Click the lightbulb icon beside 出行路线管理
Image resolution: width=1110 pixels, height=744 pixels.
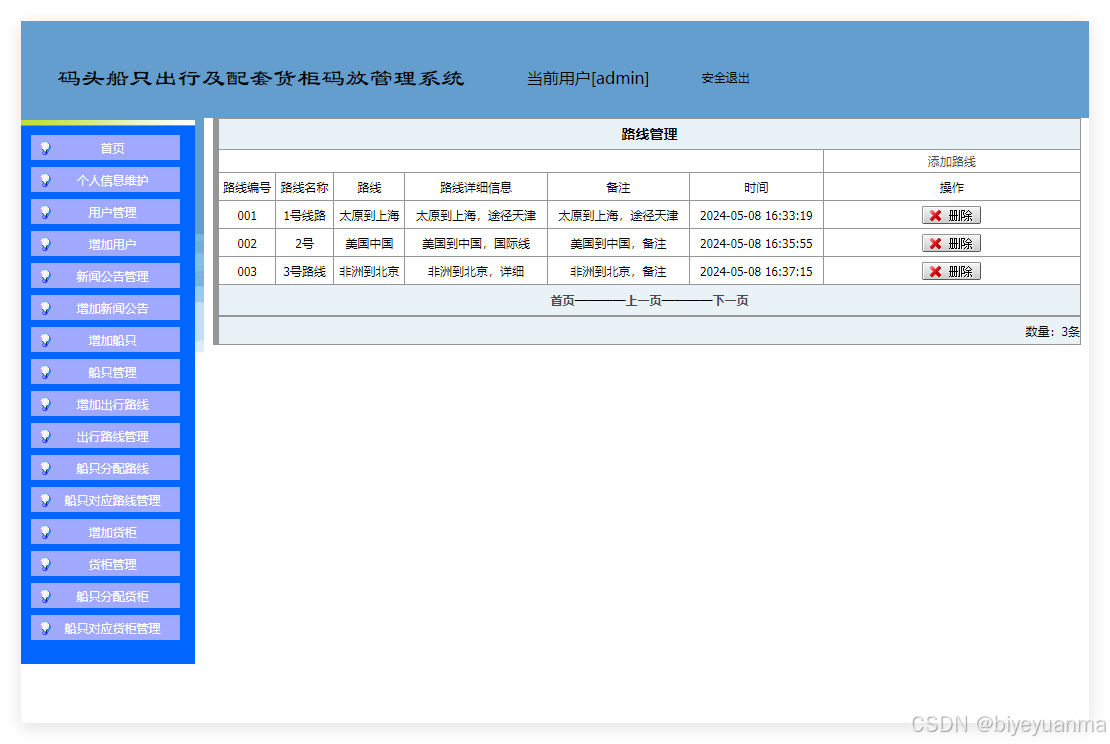44,435
